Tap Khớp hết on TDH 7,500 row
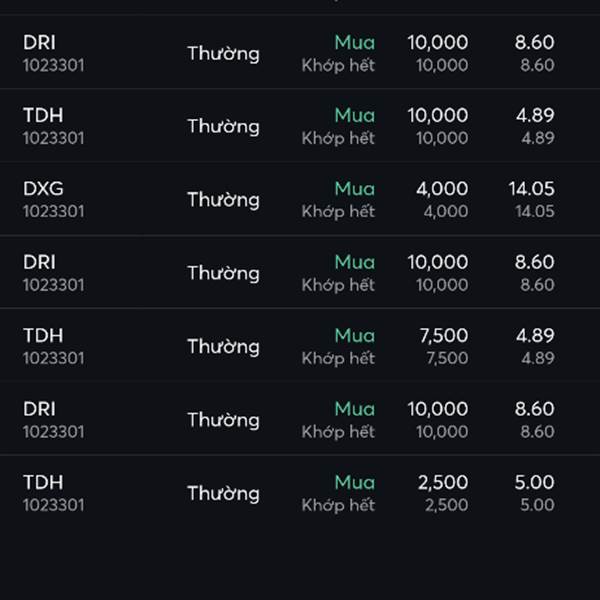The image size is (600, 600). tap(338, 359)
